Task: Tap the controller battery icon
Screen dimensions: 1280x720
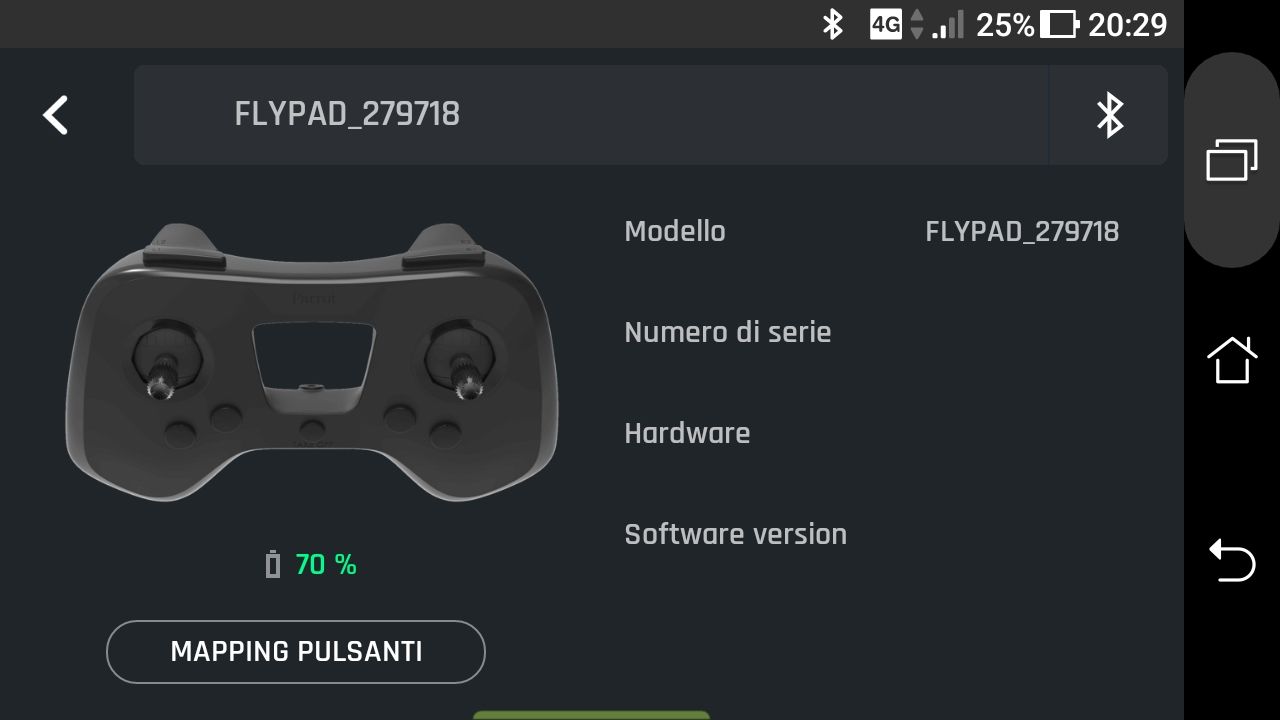Action: click(x=273, y=565)
